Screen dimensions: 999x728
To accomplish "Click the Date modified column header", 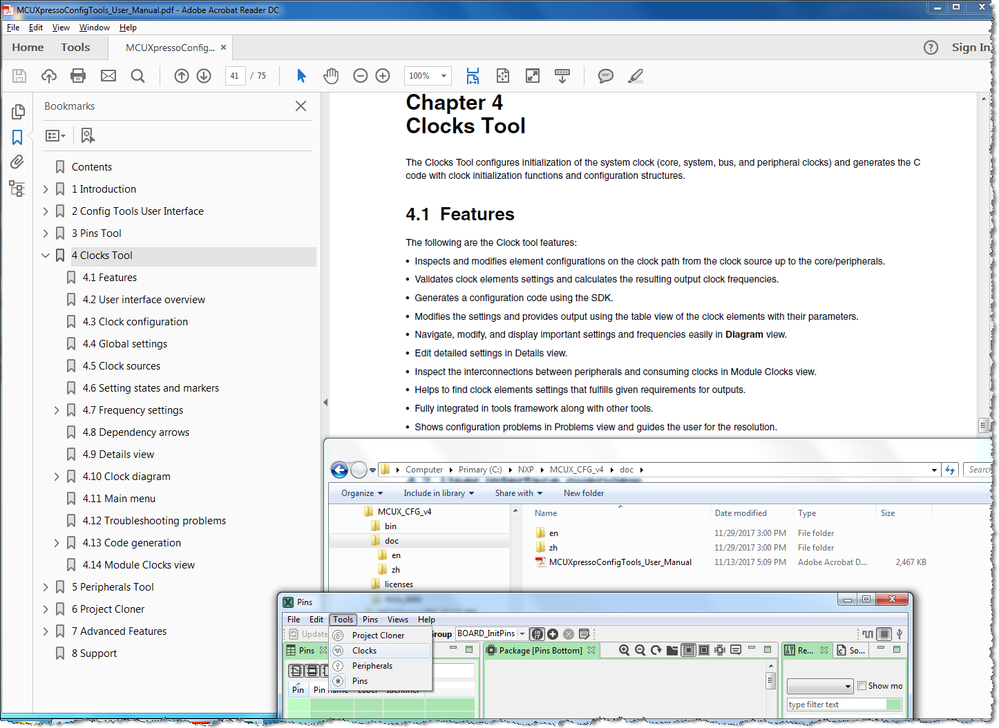I will pos(741,513).
